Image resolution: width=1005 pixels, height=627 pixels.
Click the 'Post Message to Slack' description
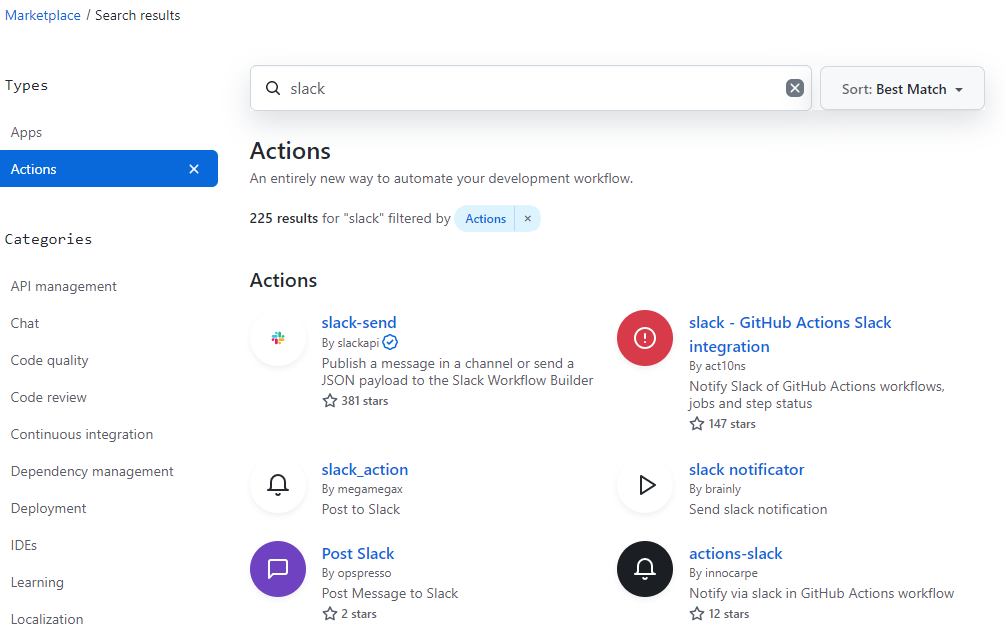tap(390, 594)
